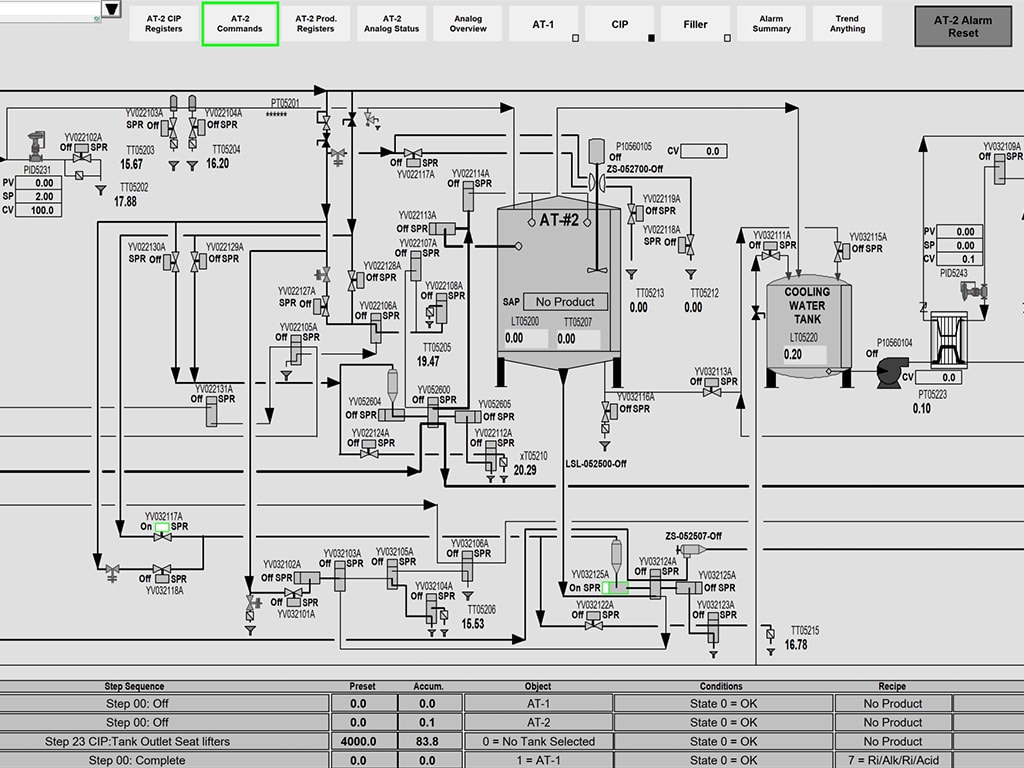Click valve YV022124A symbol
The height and width of the screenshot is (768, 1024).
click(369, 449)
